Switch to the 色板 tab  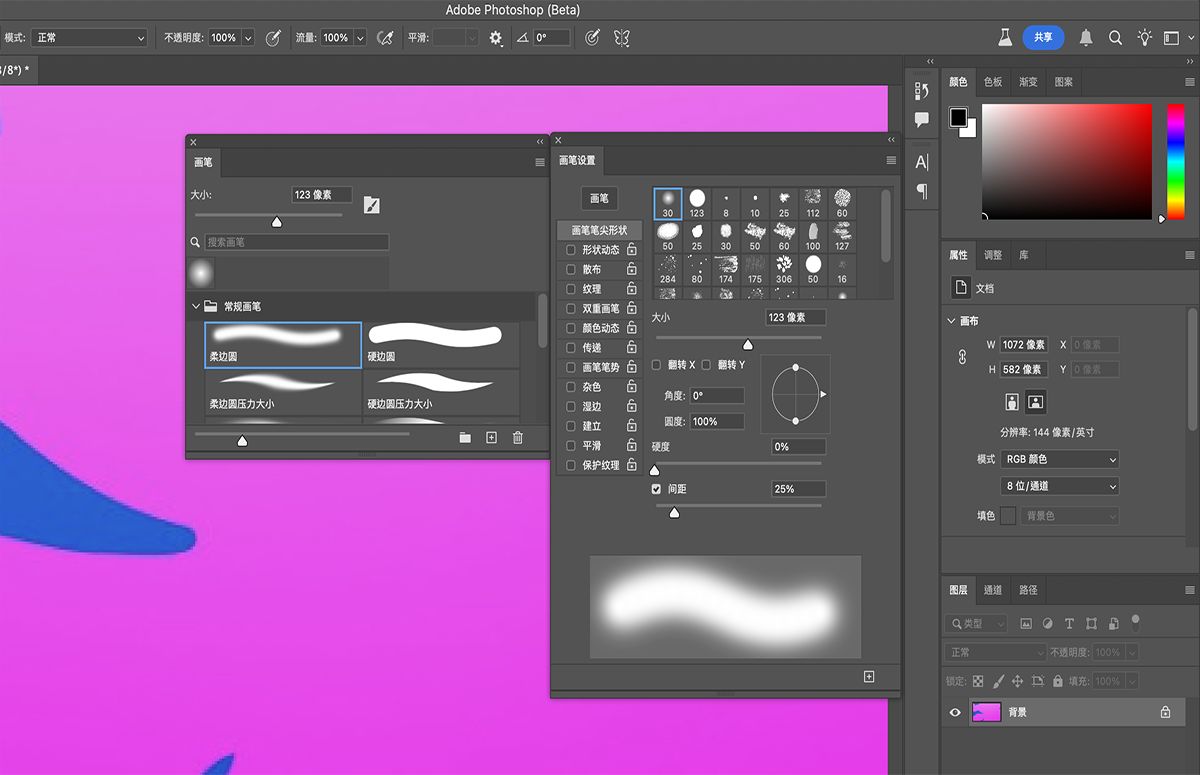(x=993, y=82)
